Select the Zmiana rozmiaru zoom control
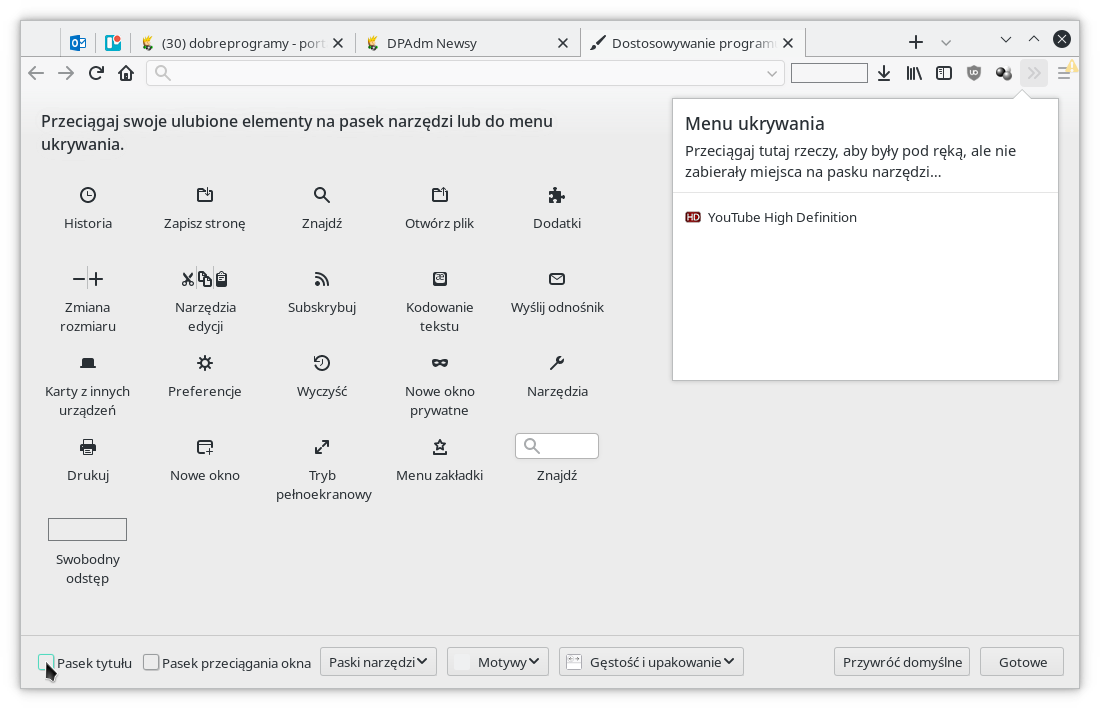The image size is (1100, 709). pos(88,279)
